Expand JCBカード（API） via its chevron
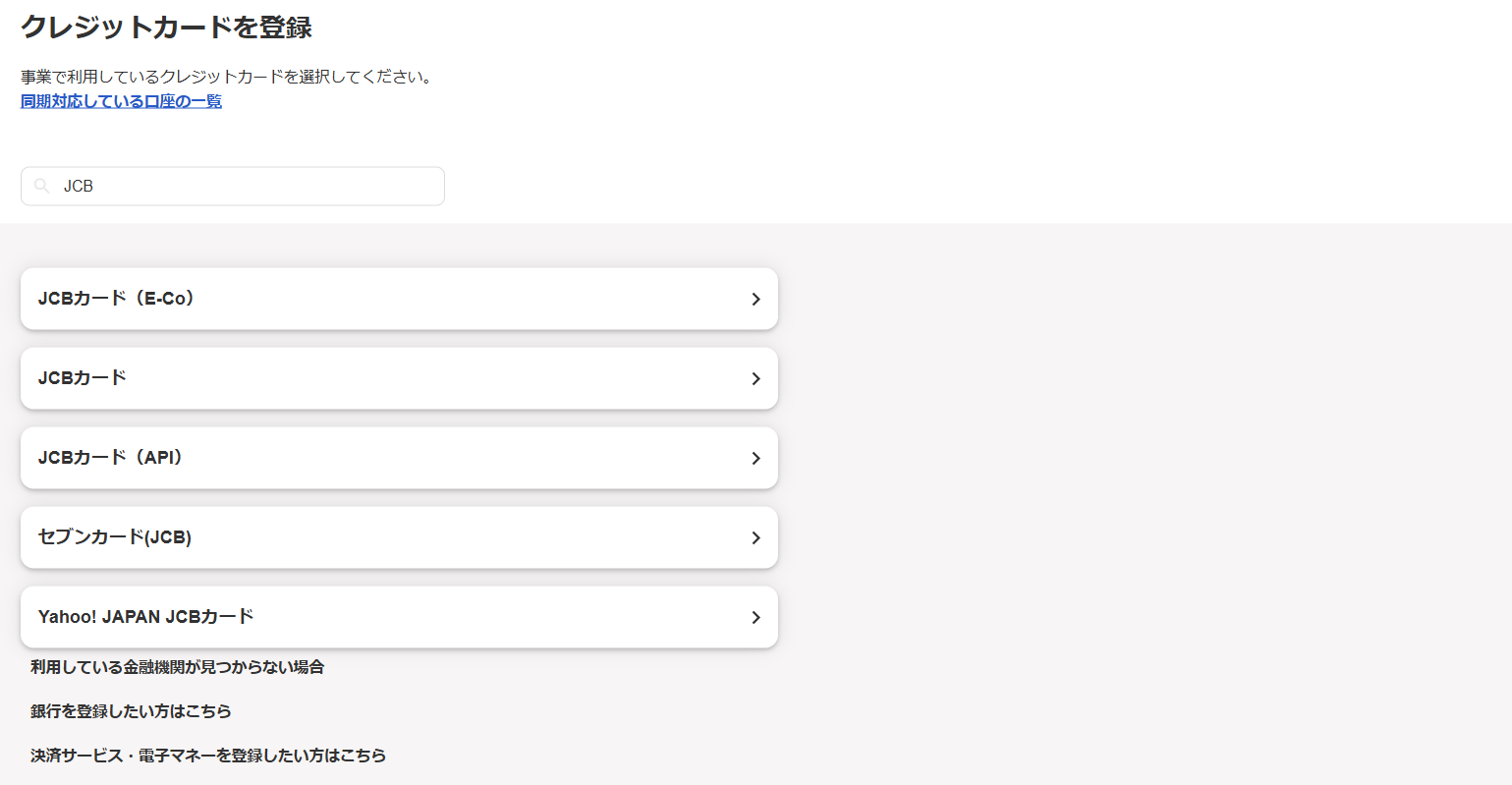The width and height of the screenshot is (1512, 785). pyautogui.click(x=756, y=458)
